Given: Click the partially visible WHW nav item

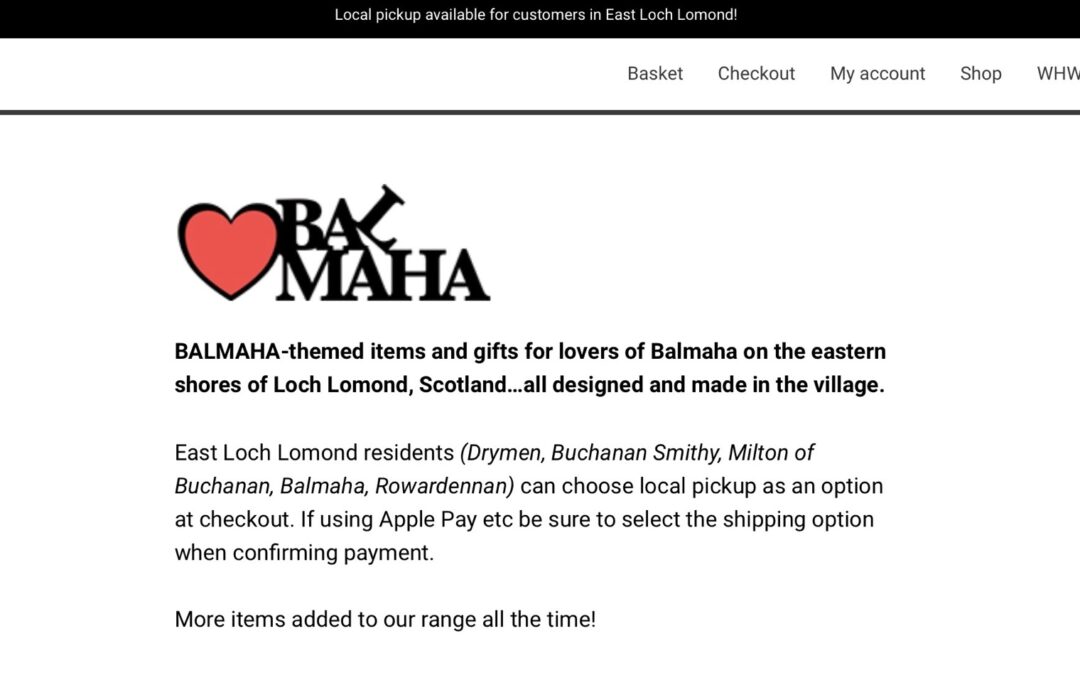Looking at the screenshot, I should (1058, 73).
